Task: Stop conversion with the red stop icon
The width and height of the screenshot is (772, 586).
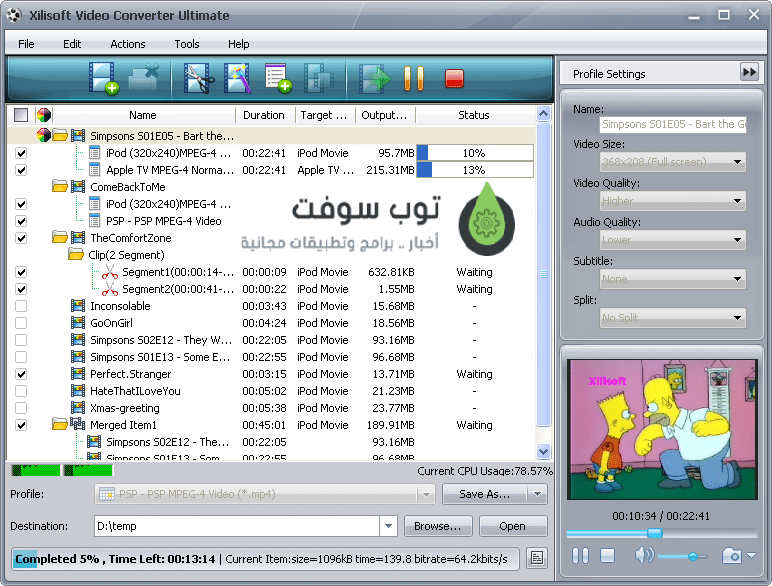Action: pos(454,78)
